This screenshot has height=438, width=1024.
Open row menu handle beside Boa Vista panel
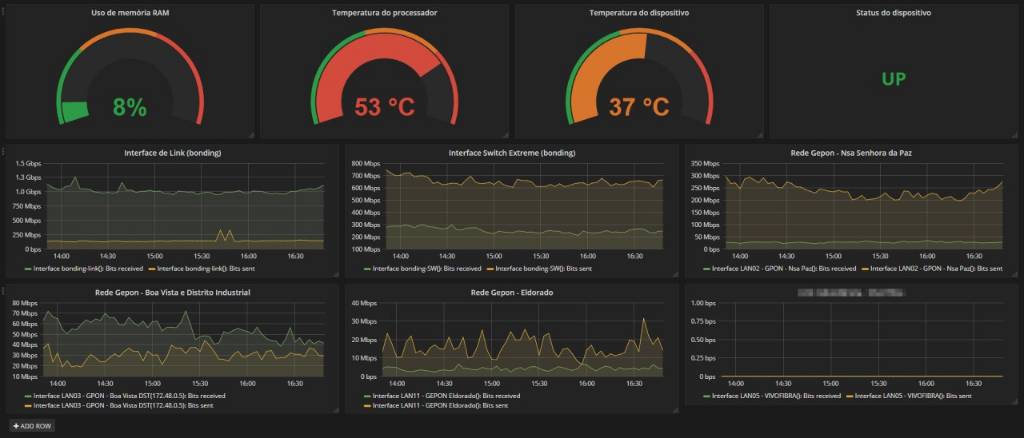3,291
